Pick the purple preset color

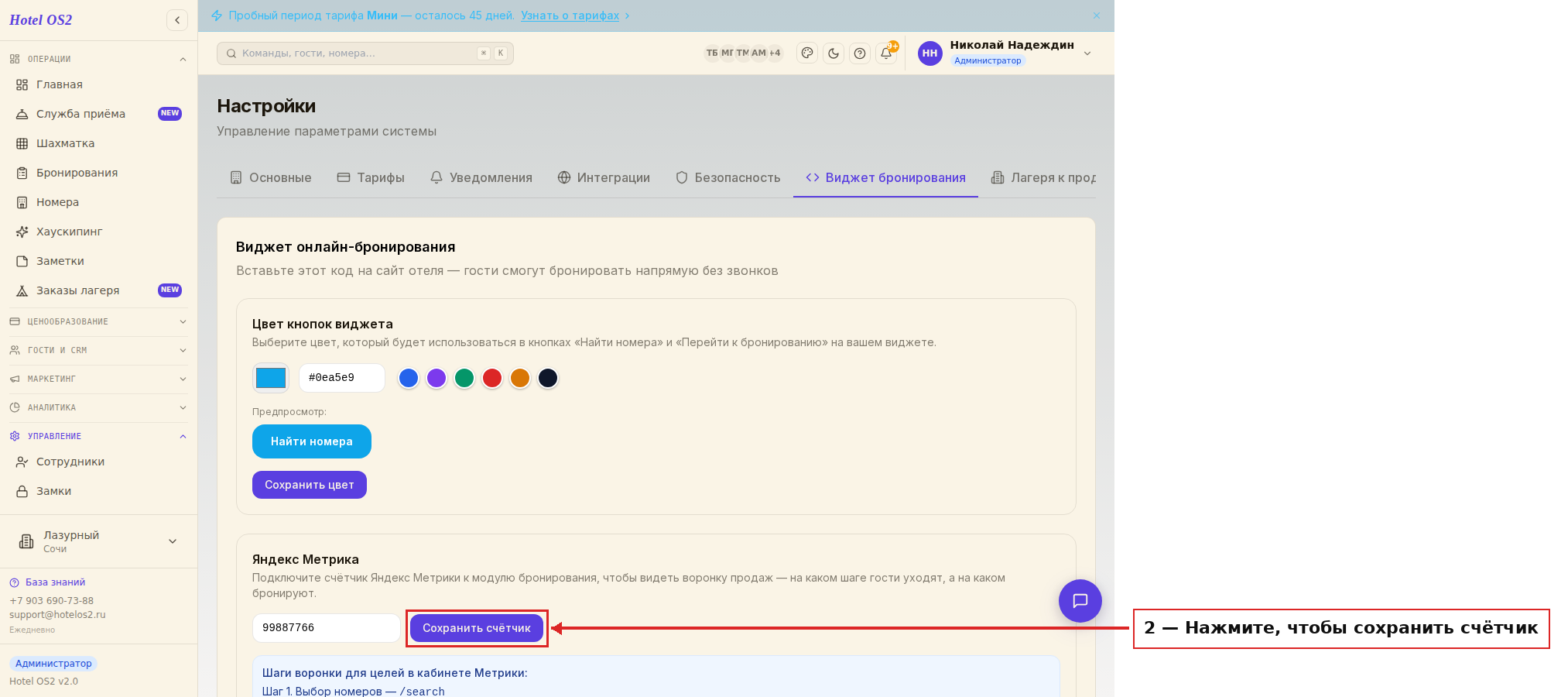pos(437,378)
